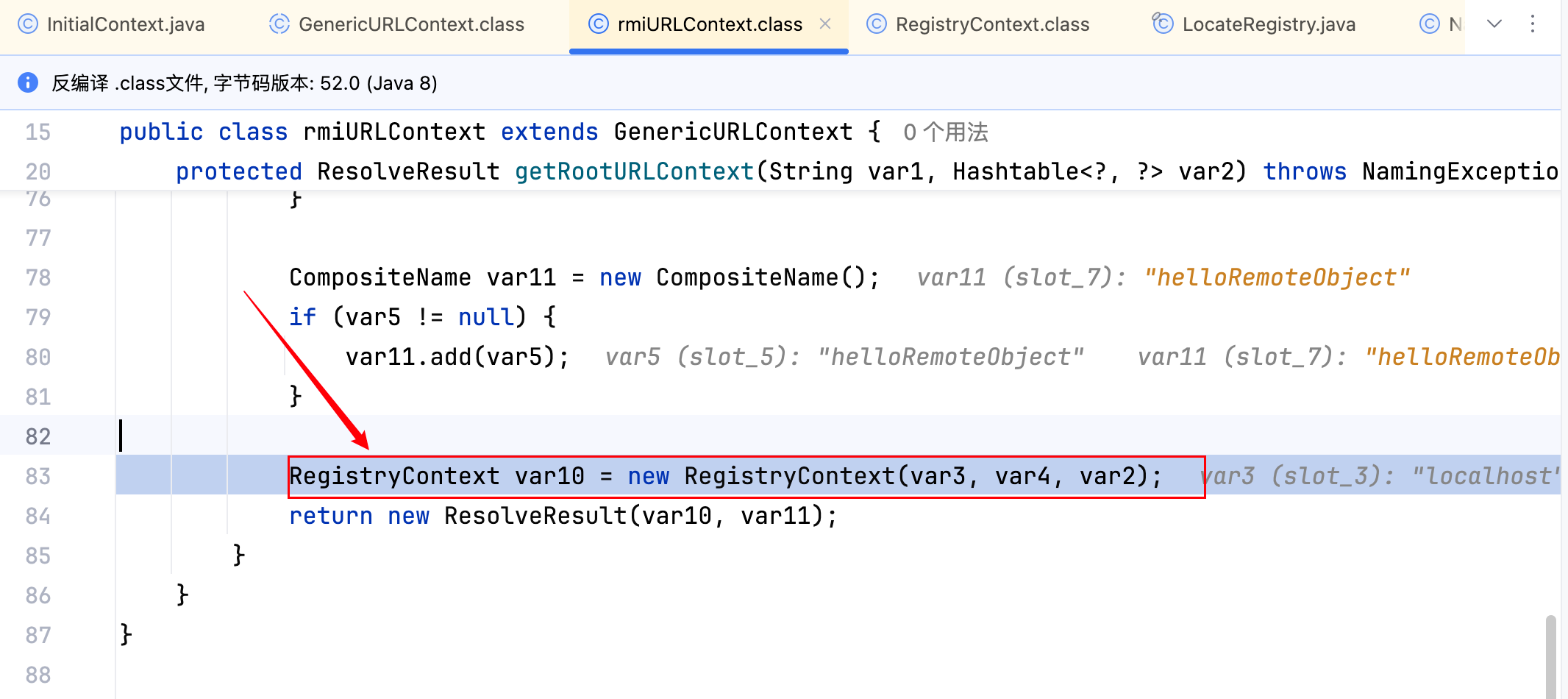Open the LocateRegistry.java tab
This screenshot has width=1568, height=699.
[1268, 24]
